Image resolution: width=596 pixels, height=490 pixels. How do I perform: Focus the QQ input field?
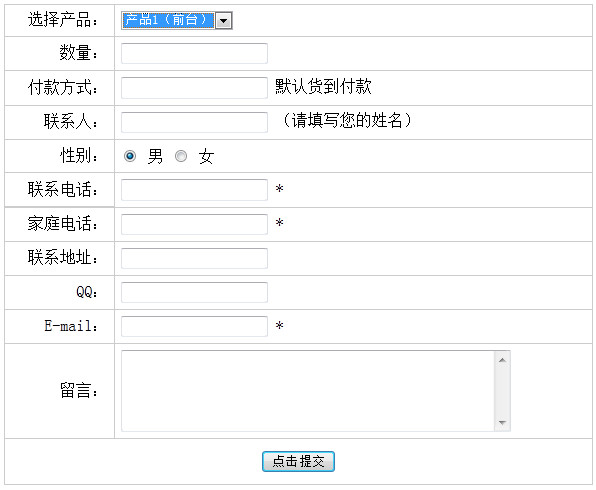[x=194, y=292]
